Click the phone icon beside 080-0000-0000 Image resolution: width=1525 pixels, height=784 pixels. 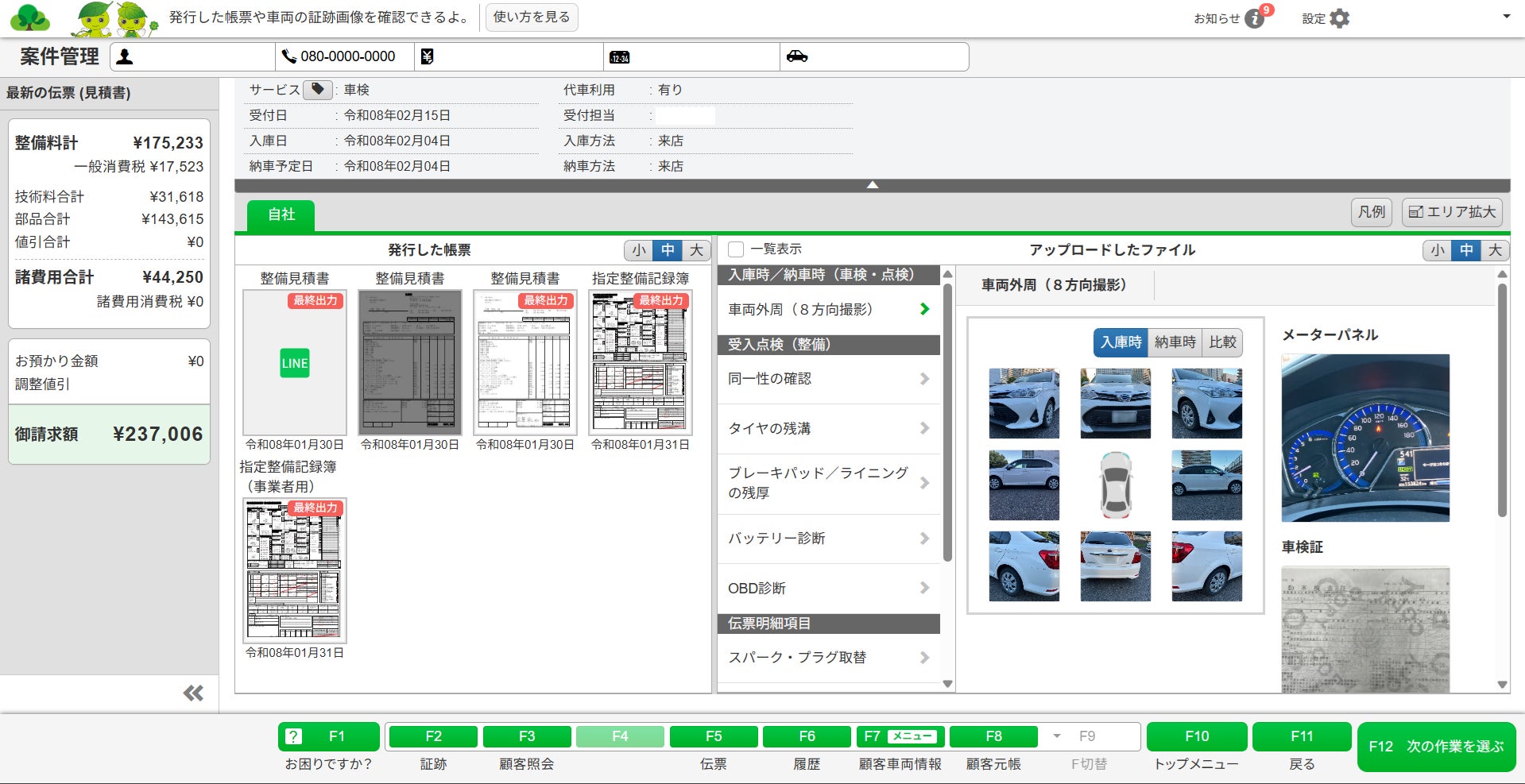click(289, 56)
